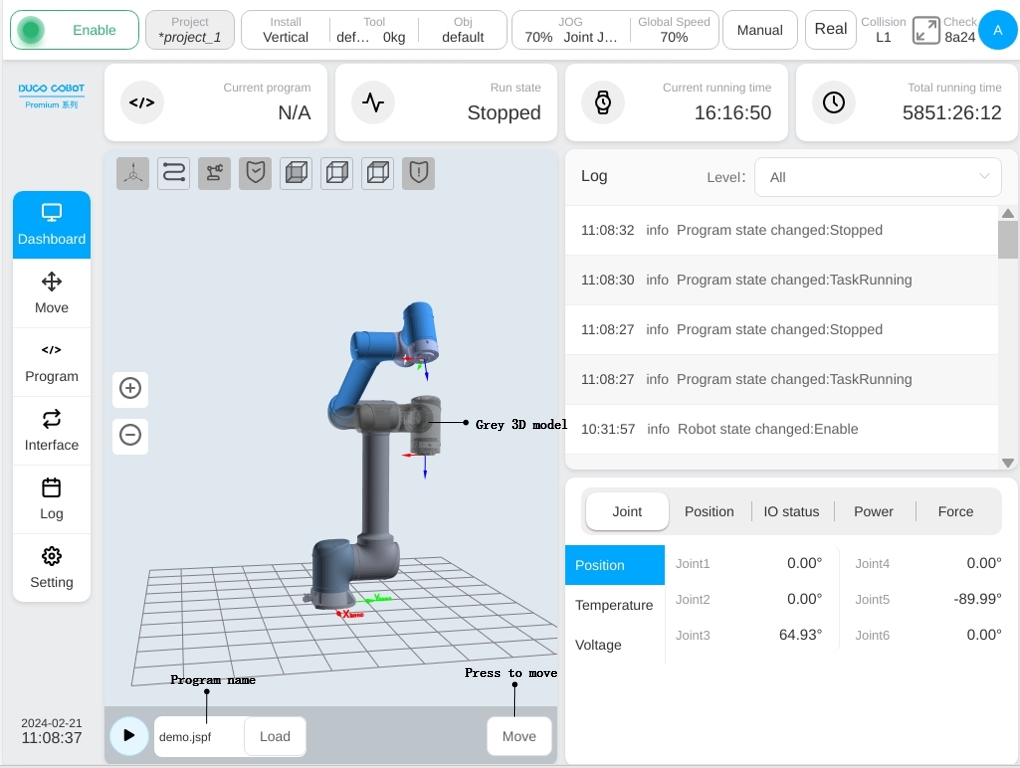This screenshot has height=768, width=1020.
Task: Toggle the trajectory path display icon
Action: 174,174
